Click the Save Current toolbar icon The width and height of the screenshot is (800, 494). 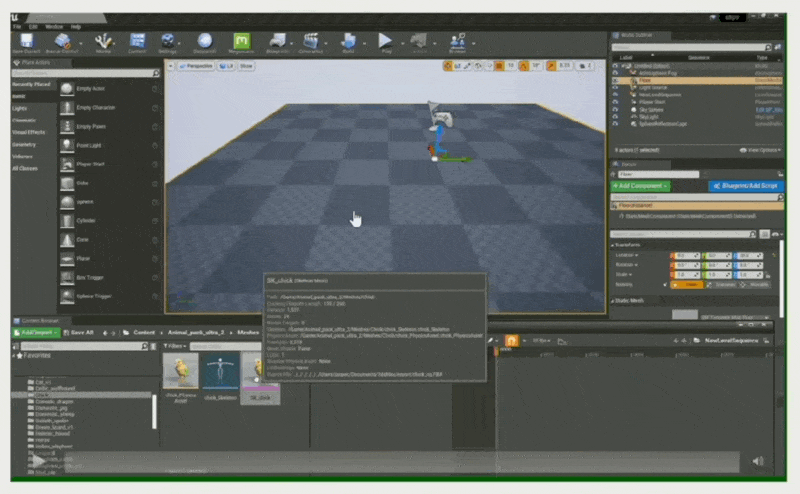(x=25, y=41)
